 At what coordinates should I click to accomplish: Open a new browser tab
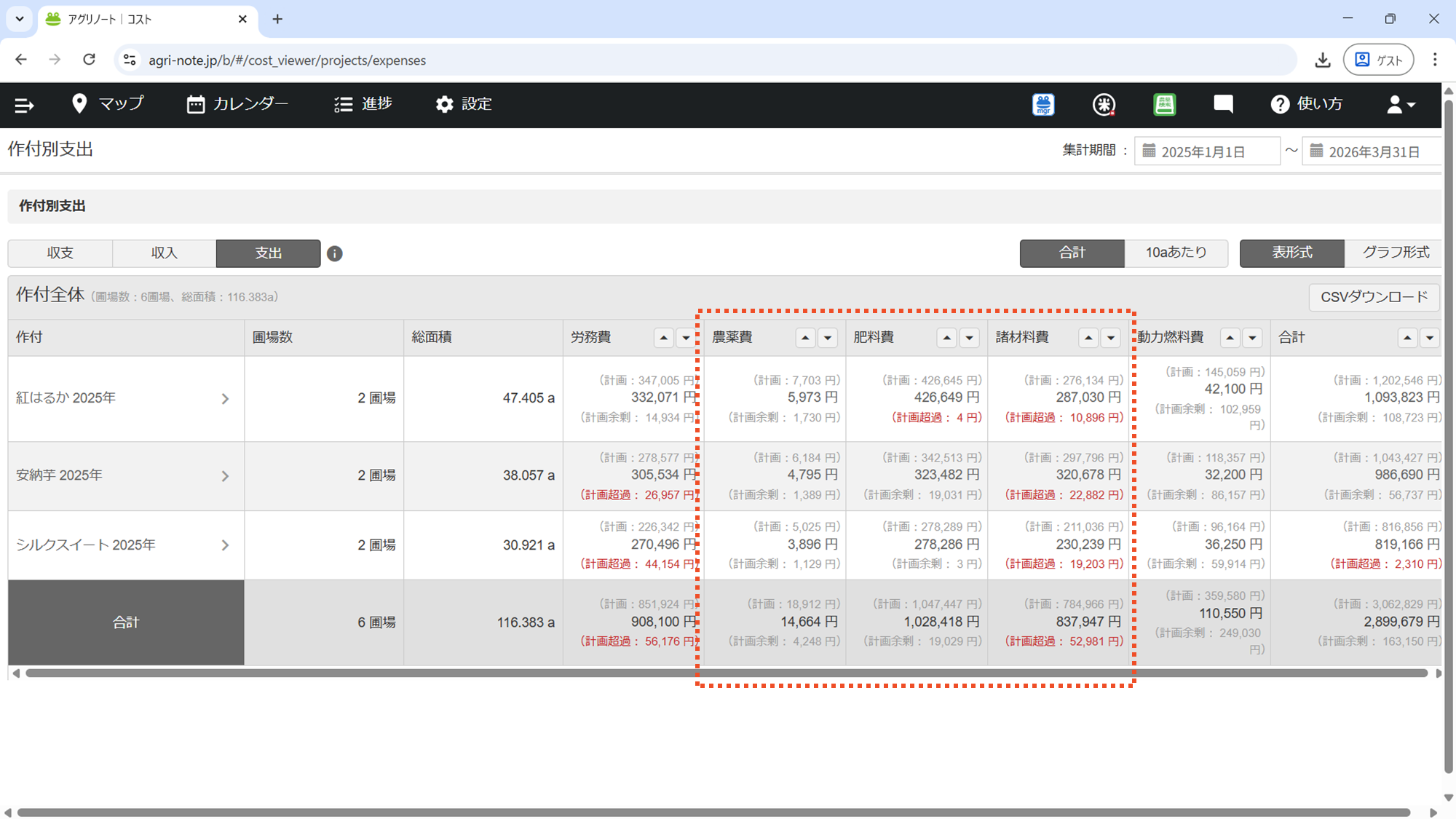(x=277, y=19)
